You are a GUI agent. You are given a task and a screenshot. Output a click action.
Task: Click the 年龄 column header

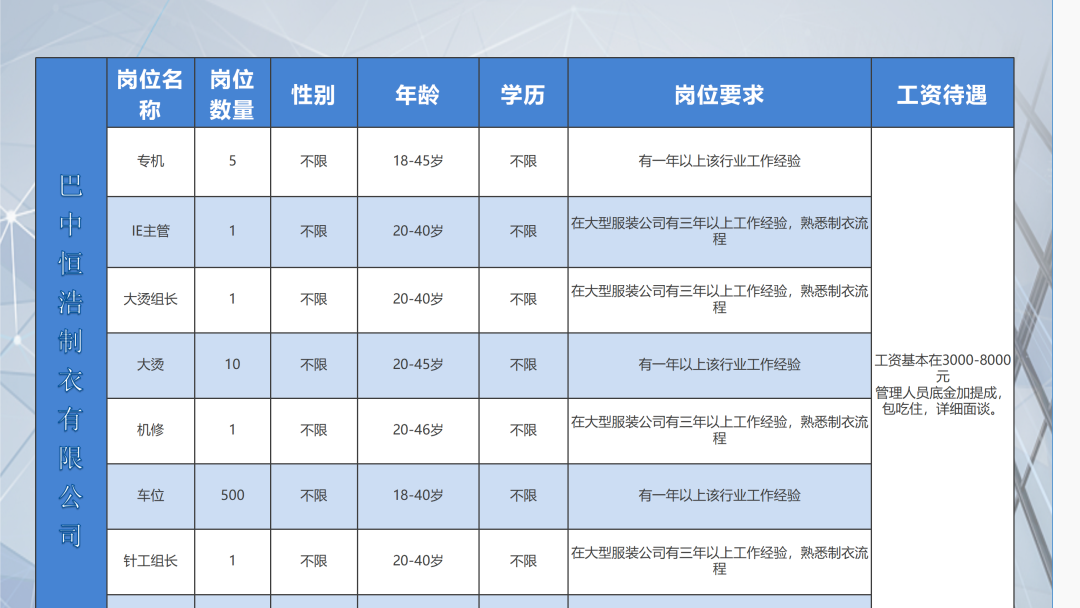pos(417,95)
